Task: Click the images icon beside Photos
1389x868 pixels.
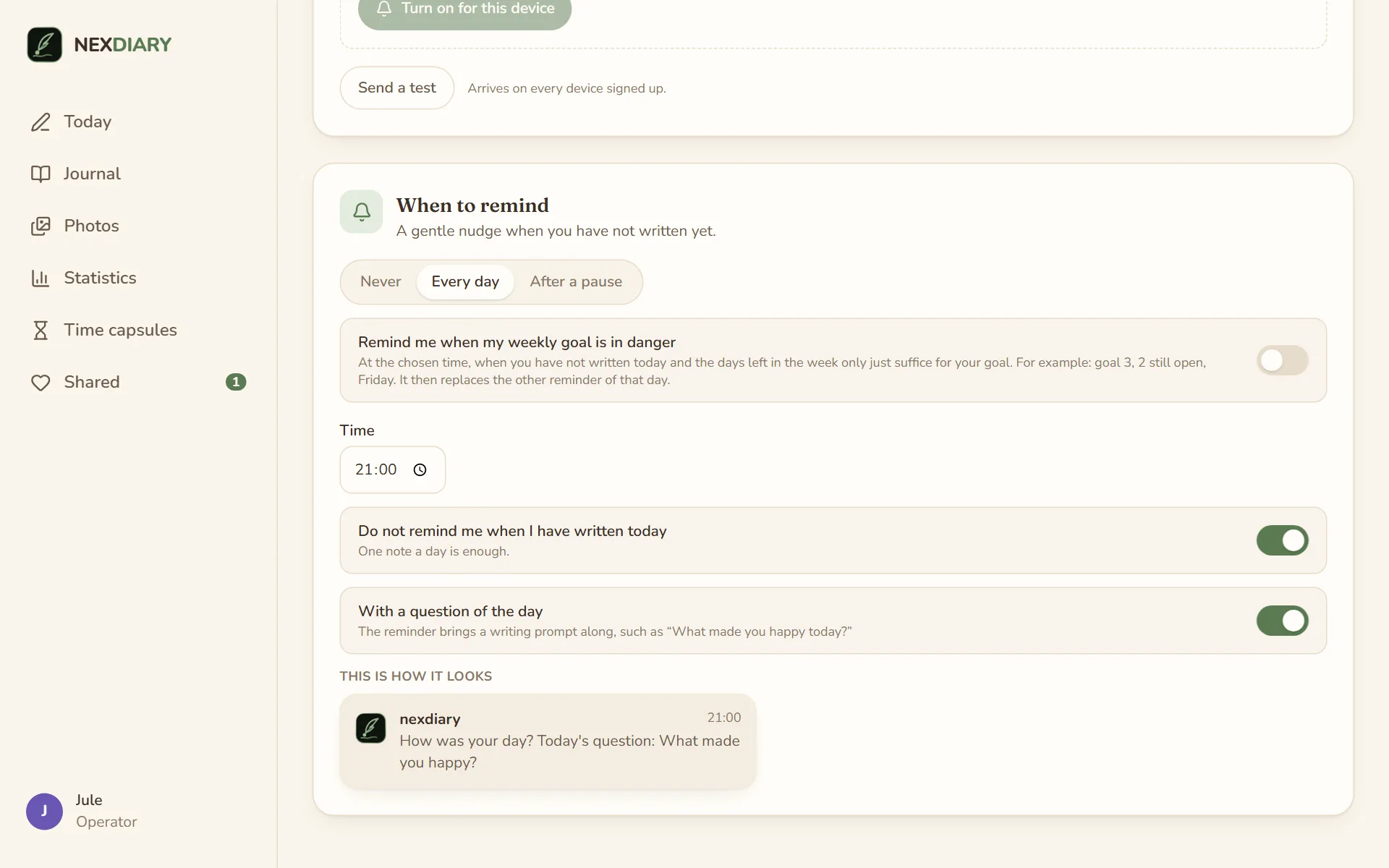Action: 41,226
